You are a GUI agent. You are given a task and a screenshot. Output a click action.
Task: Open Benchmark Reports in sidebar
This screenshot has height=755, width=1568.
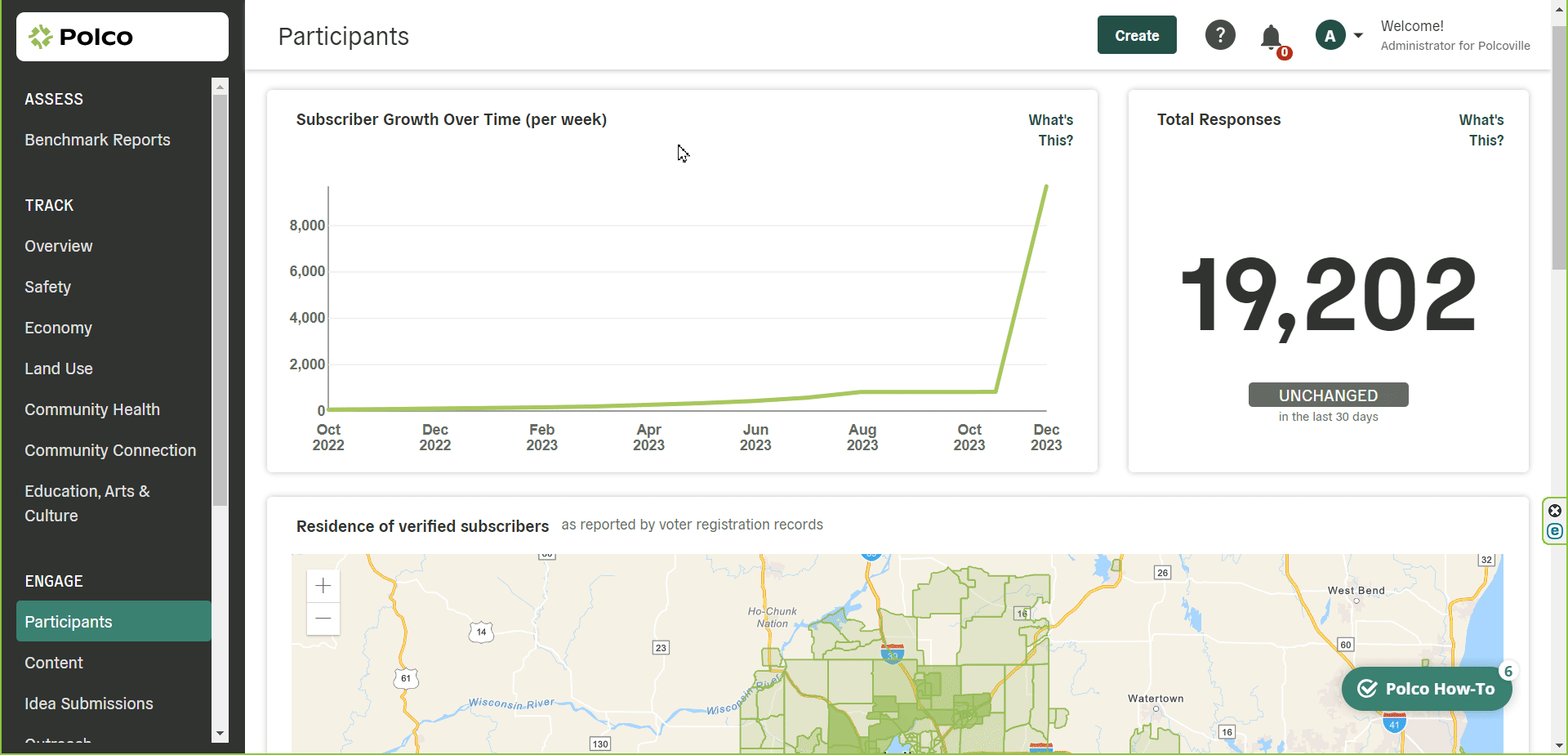click(97, 140)
